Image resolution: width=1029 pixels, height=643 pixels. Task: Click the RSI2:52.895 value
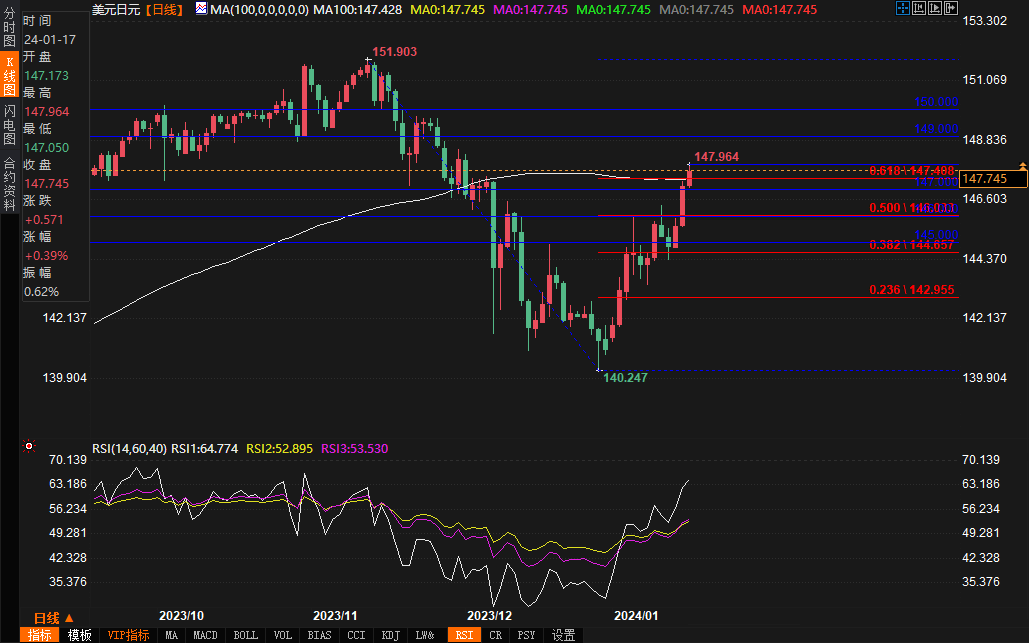pos(280,449)
